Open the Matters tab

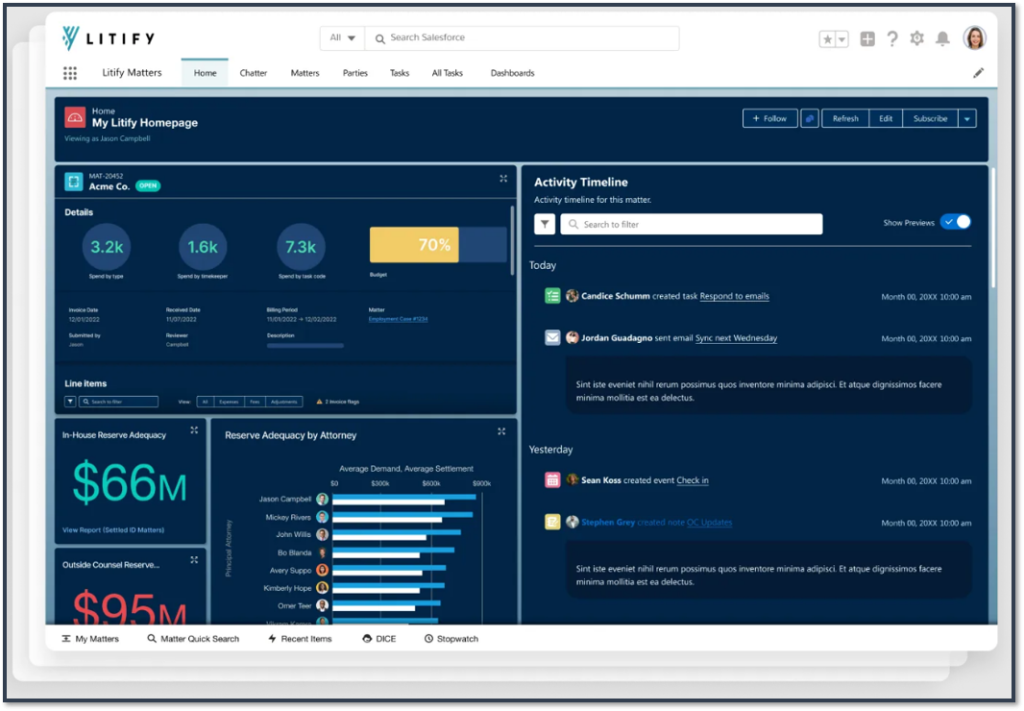(x=305, y=73)
